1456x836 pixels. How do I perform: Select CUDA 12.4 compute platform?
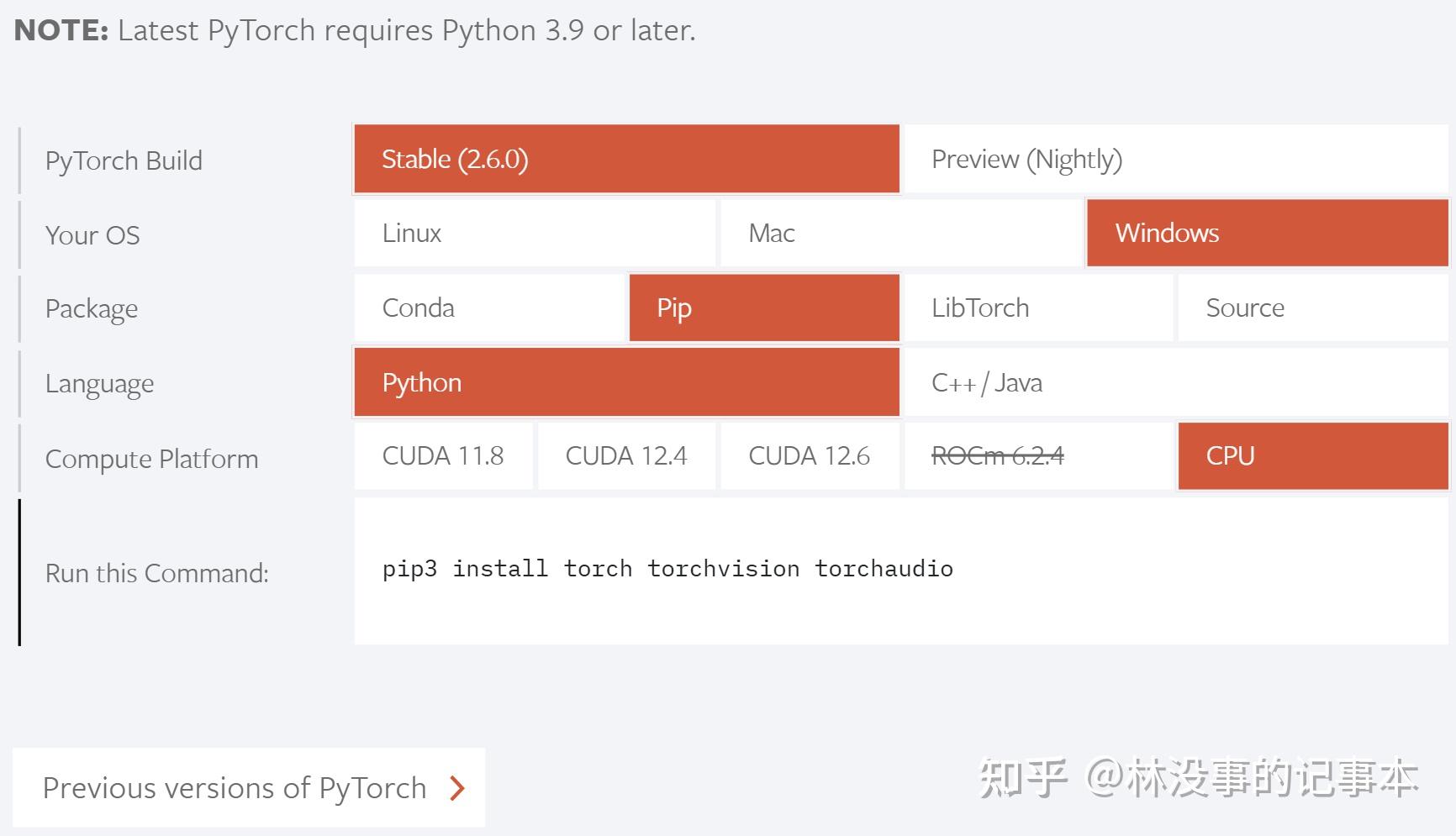[626, 455]
